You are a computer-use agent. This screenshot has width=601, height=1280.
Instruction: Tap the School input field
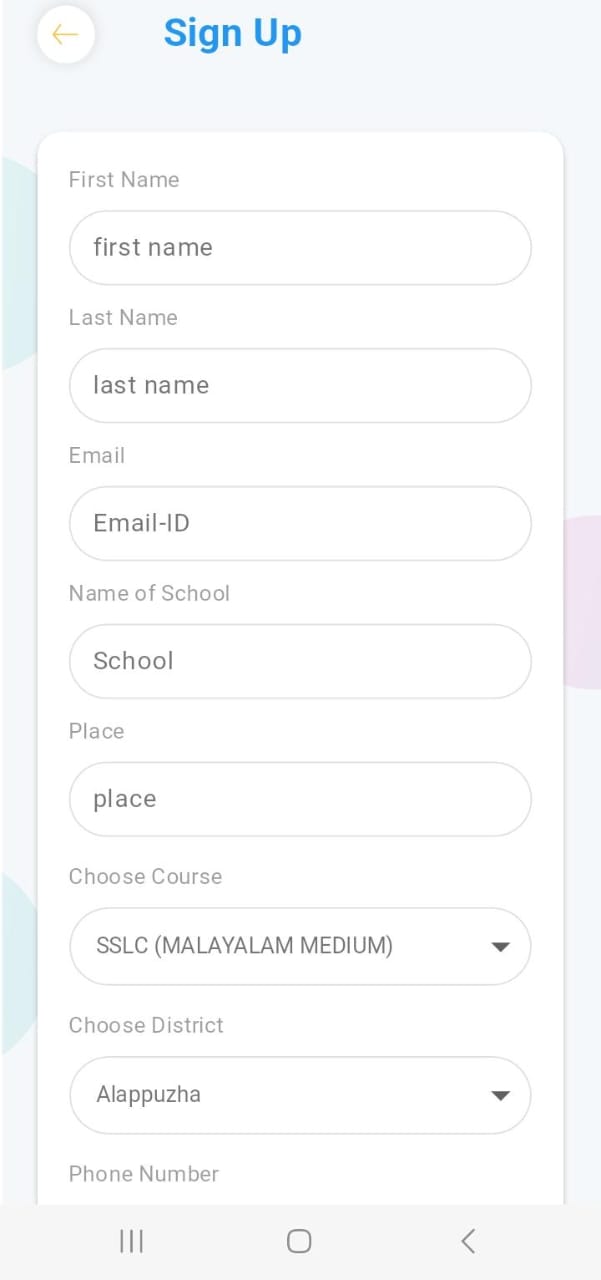click(x=299, y=662)
